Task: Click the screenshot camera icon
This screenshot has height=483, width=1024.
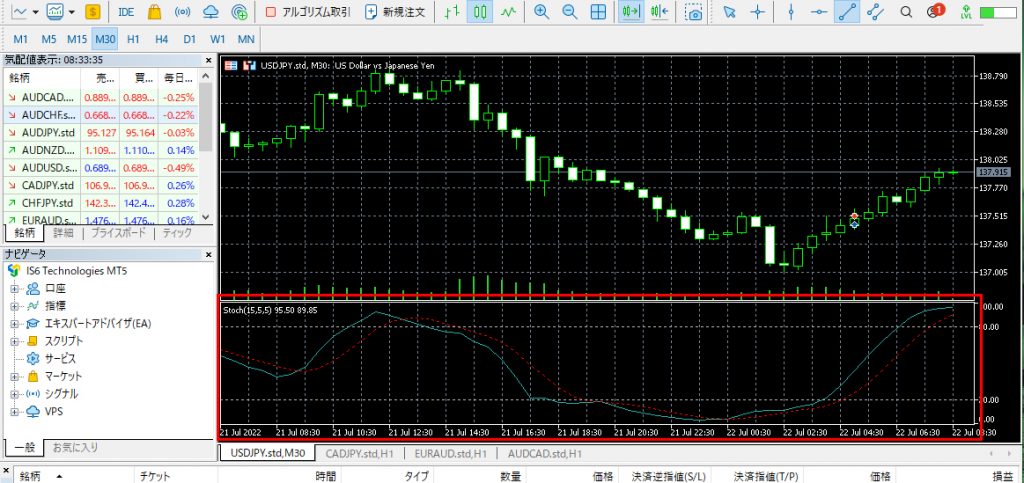Action: click(694, 12)
